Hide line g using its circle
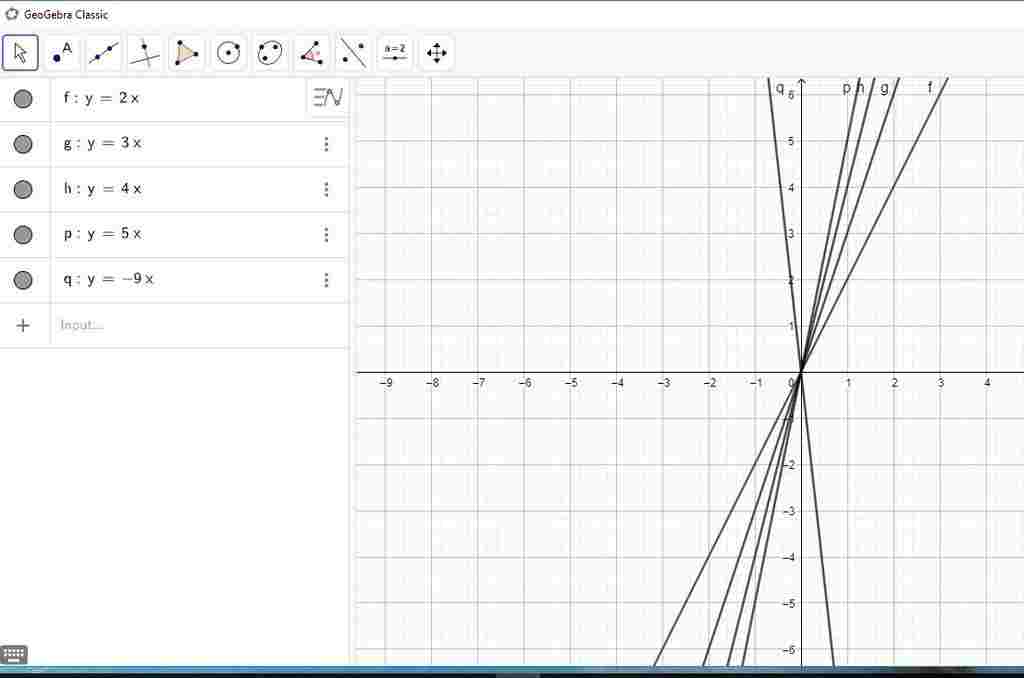1024x678 pixels. [23, 144]
